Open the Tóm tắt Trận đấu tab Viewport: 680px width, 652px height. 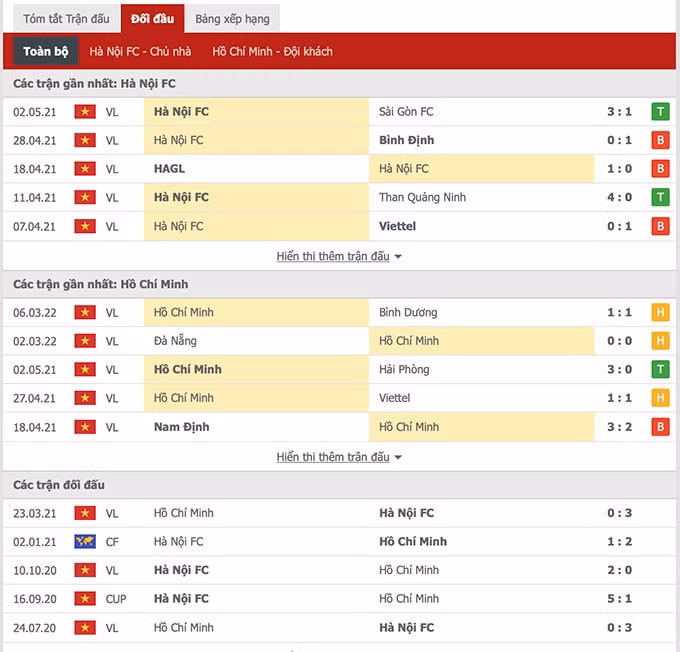[66, 19]
